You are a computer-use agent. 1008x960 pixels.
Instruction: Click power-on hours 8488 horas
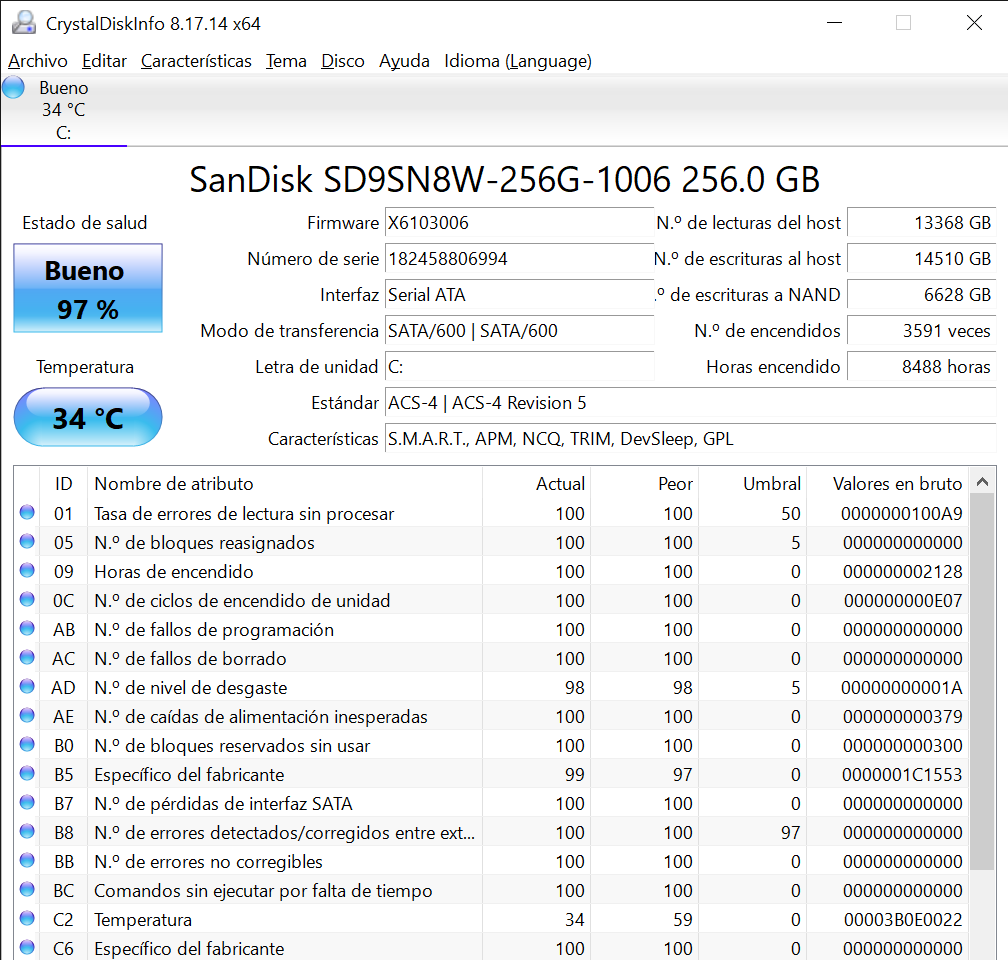pos(921,367)
